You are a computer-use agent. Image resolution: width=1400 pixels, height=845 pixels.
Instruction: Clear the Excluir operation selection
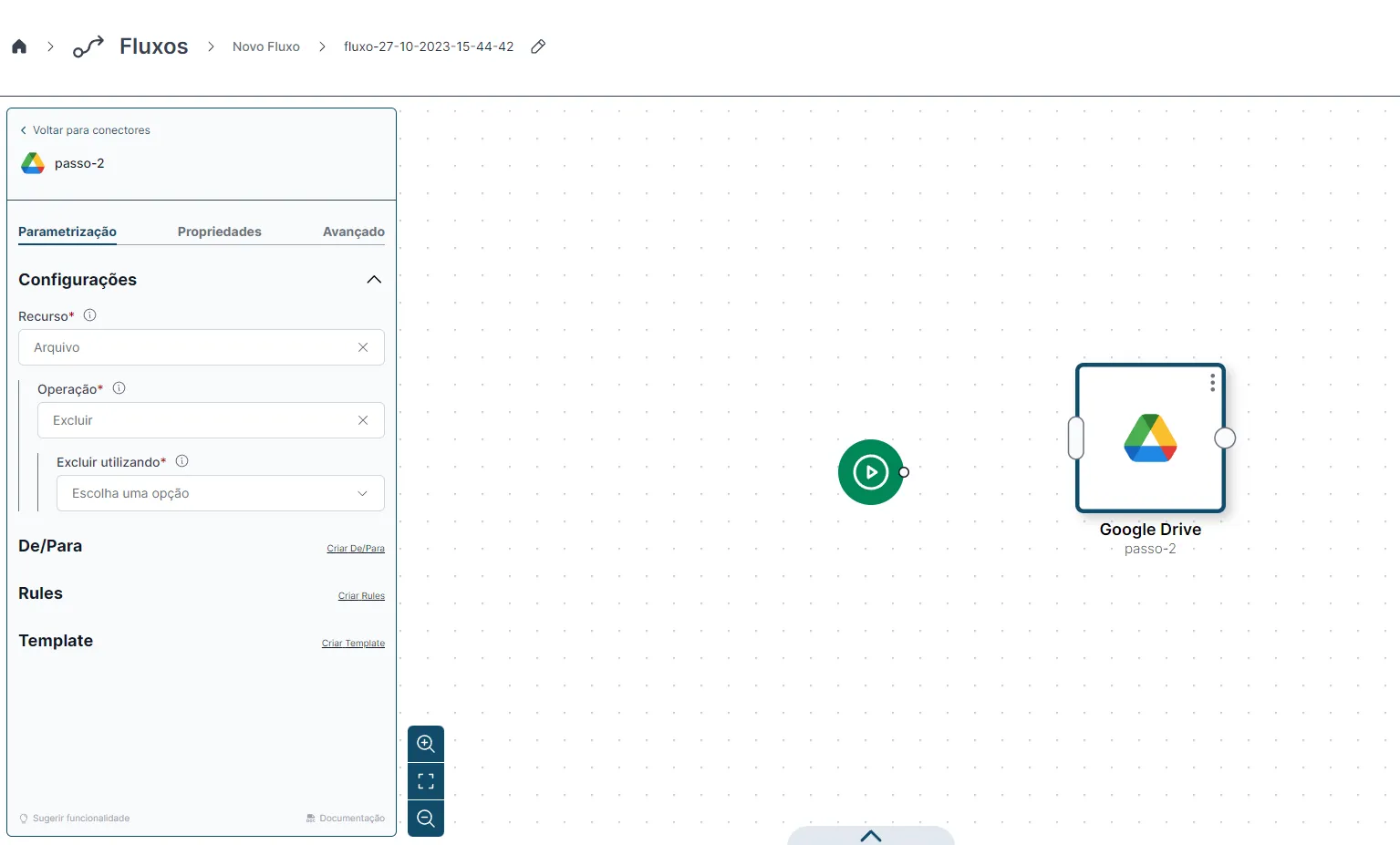click(363, 420)
